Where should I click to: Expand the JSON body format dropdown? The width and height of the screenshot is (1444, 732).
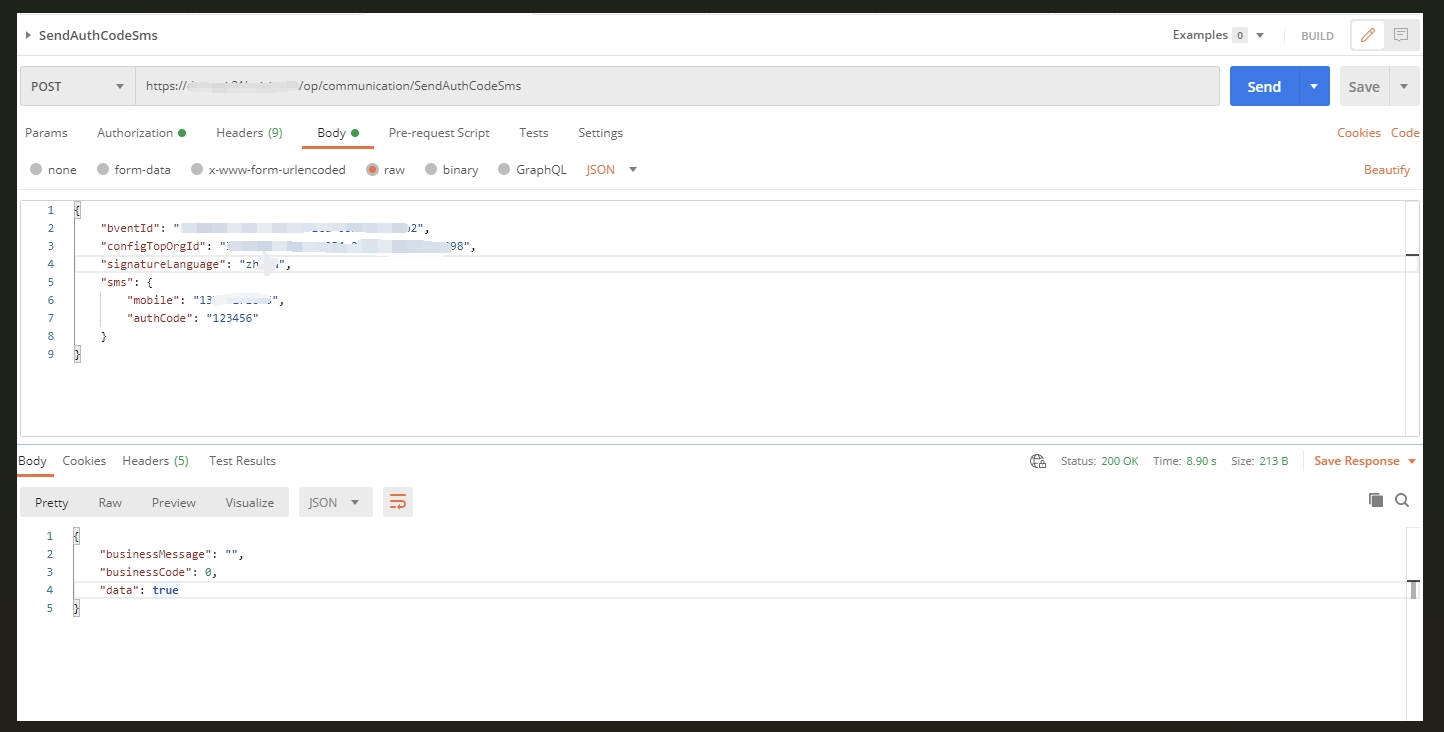(612, 170)
